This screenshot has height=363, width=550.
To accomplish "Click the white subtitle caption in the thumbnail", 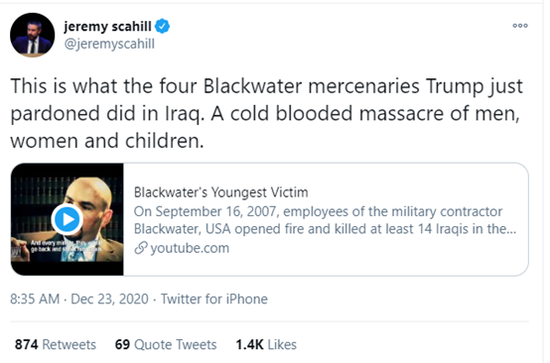I will 65,246.
